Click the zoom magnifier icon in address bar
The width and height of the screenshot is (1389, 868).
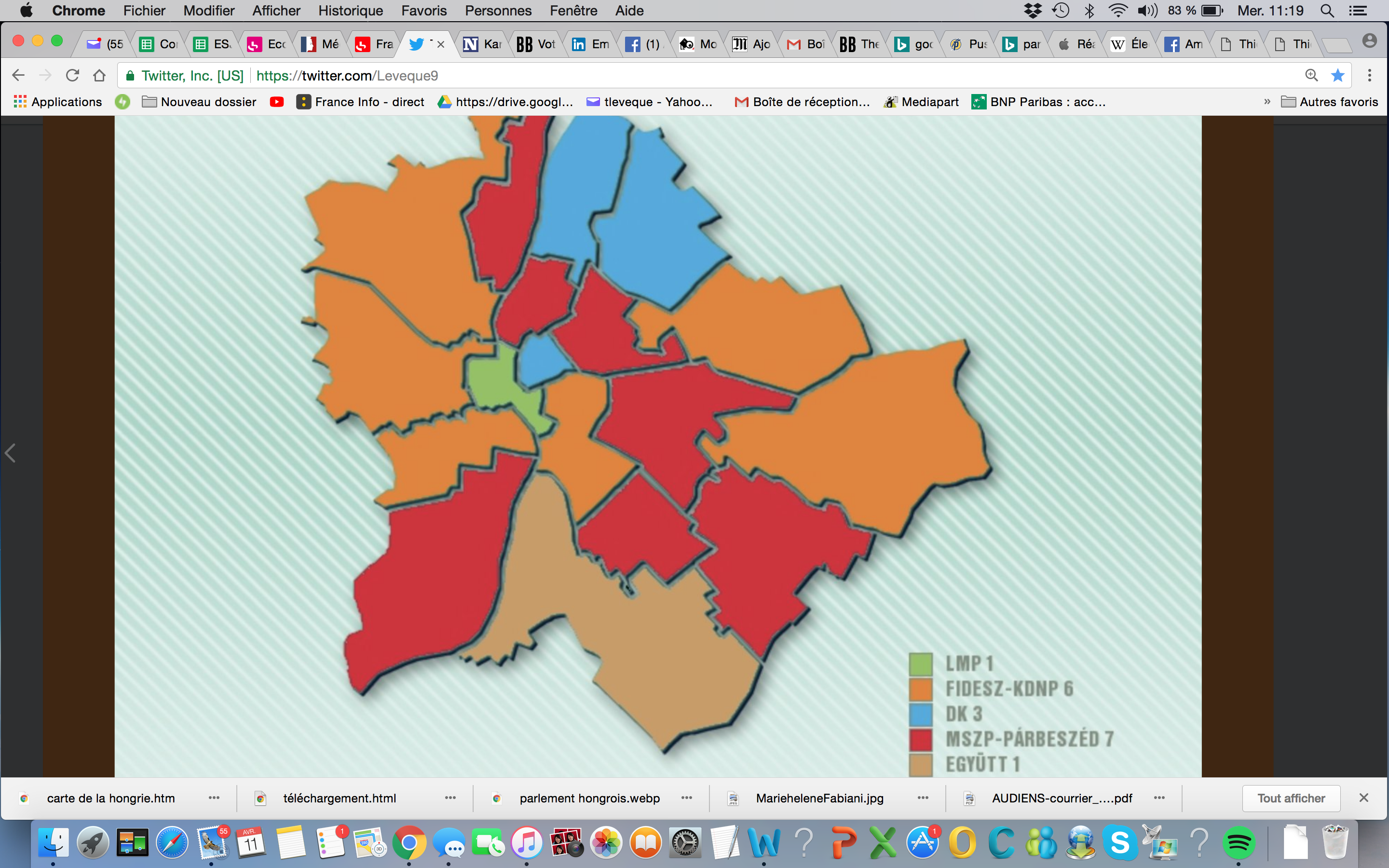point(1311,75)
